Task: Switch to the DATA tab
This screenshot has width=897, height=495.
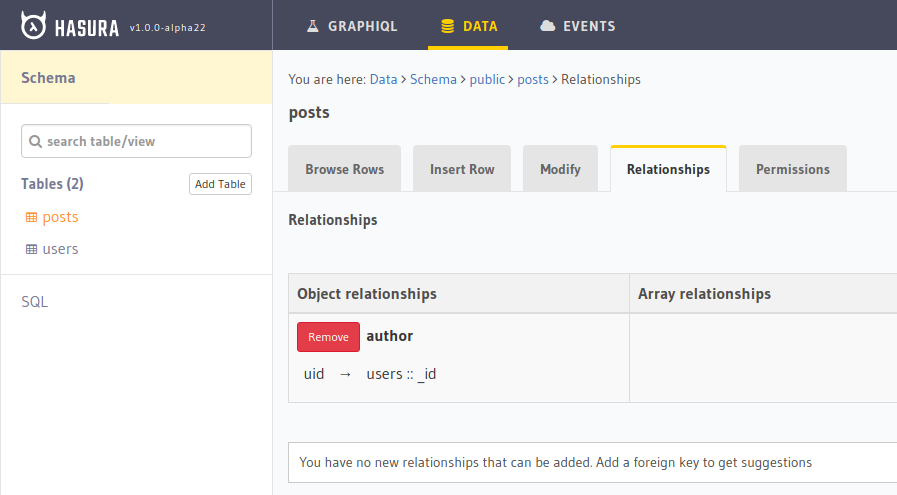Action: [468, 26]
